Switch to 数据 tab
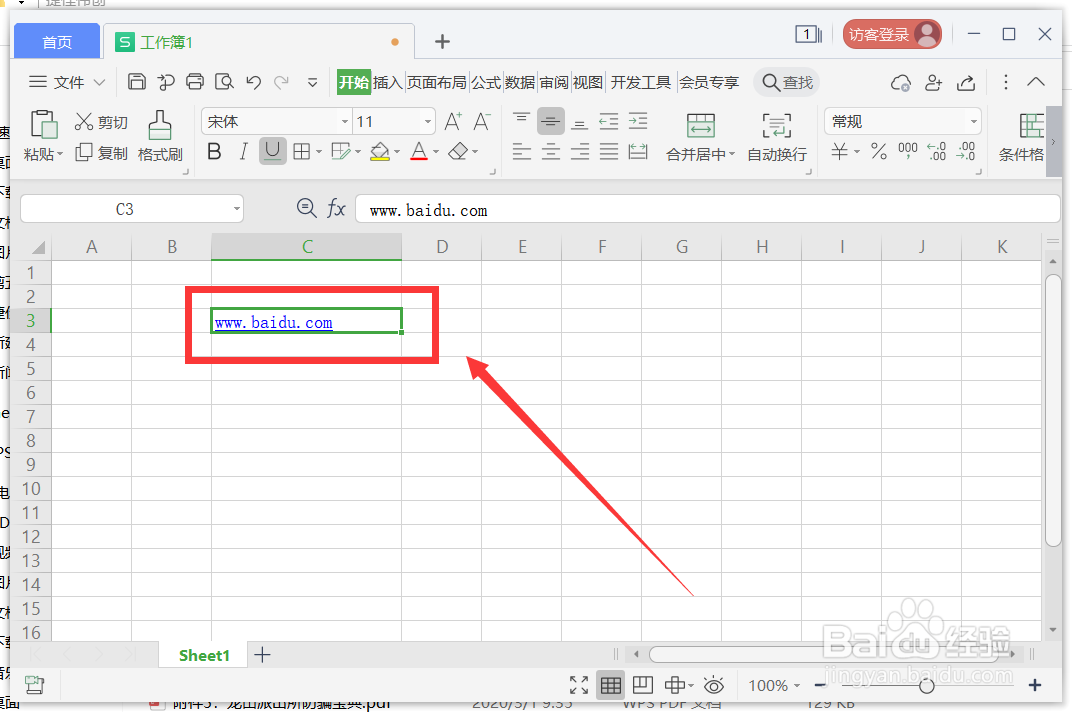 (x=520, y=83)
